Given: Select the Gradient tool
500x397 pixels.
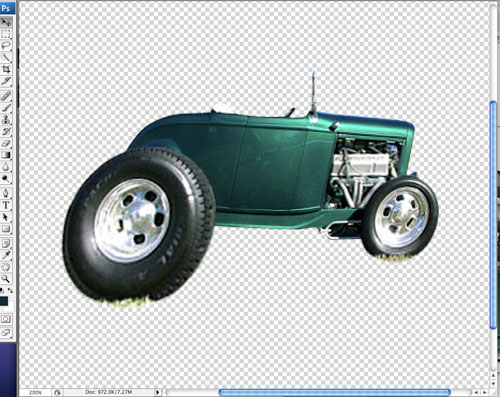Looking at the screenshot, I should 6,155.
